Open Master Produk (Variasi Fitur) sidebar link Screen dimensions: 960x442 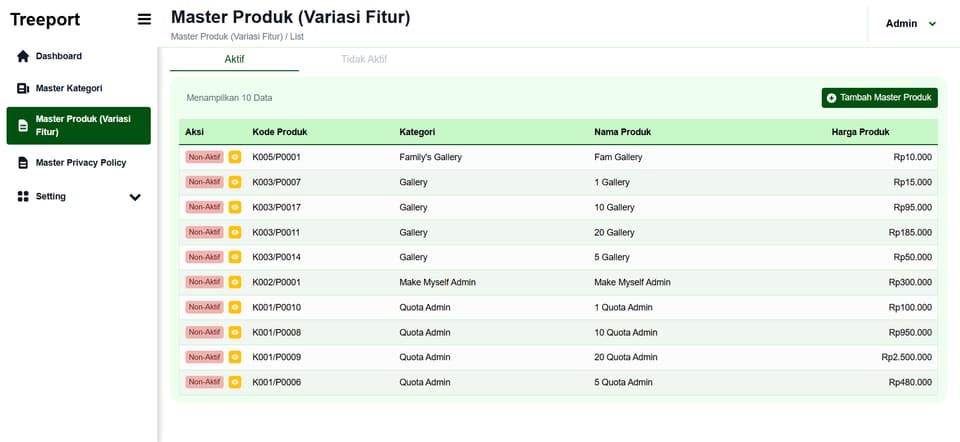(78, 125)
